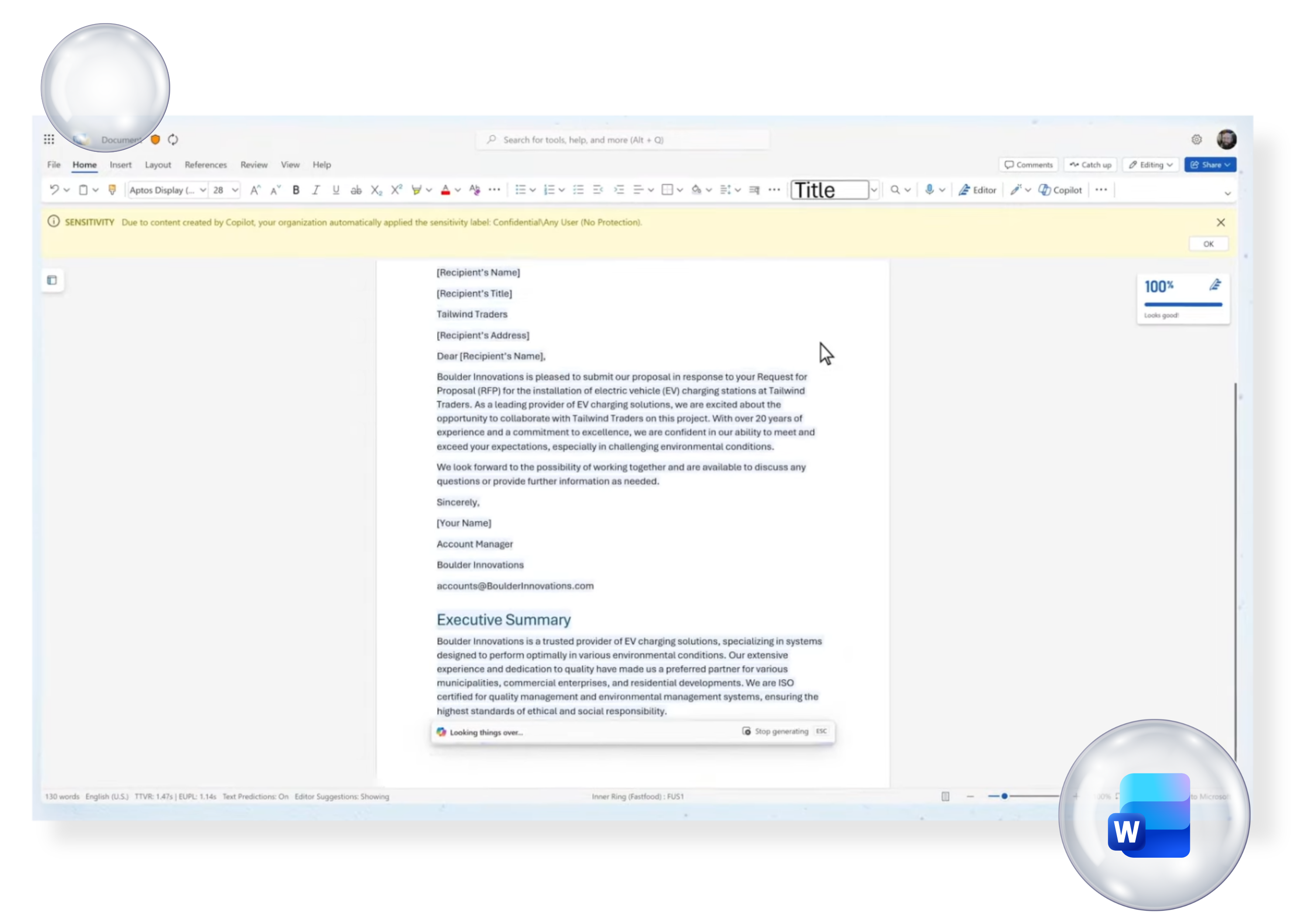Click the Dictate microphone icon
The height and width of the screenshot is (924, 1309).
tap(929, 190)
